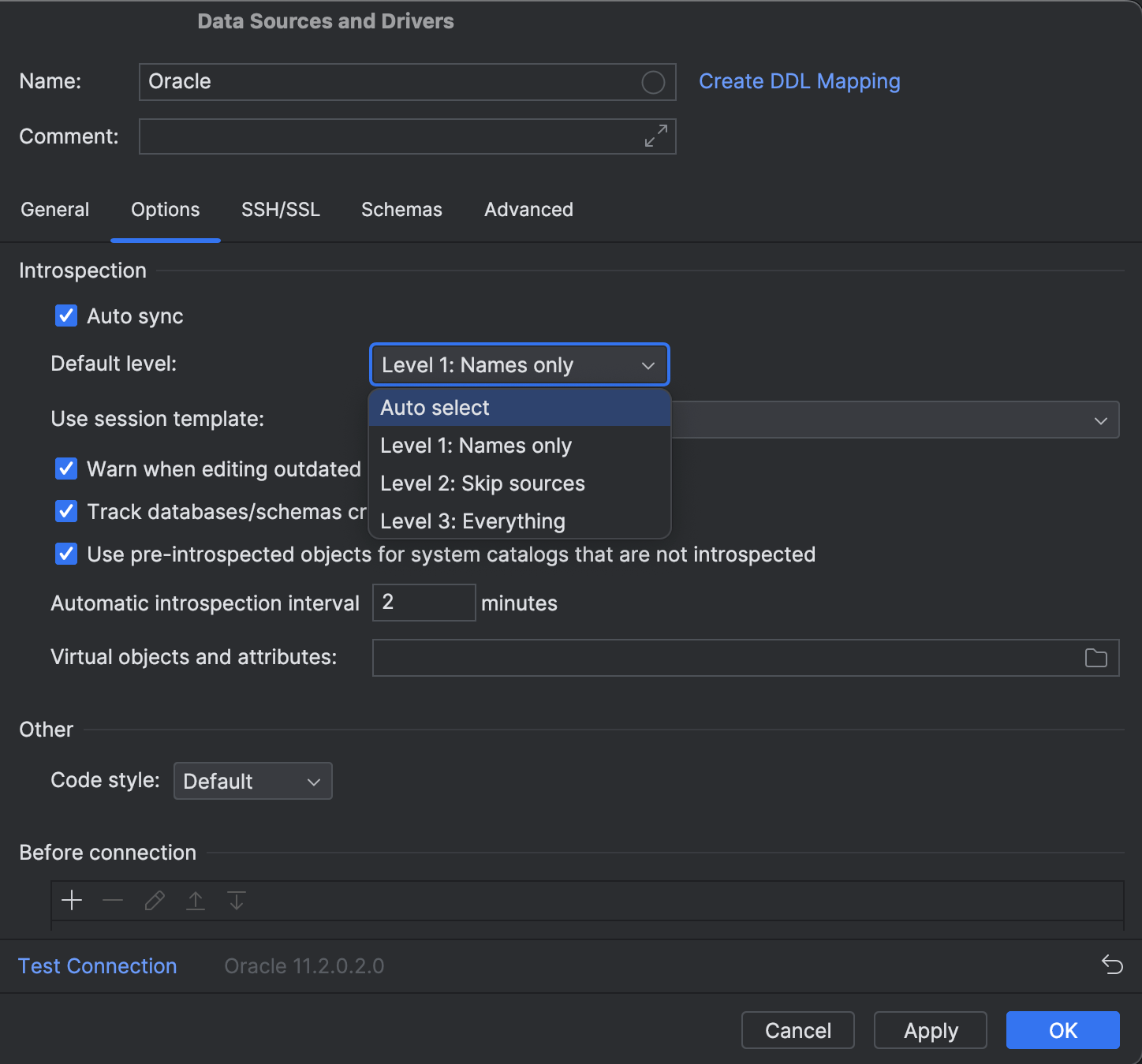Move entry down with the down arrow icon
1142x1064 pixels.
tap(237, 900)
